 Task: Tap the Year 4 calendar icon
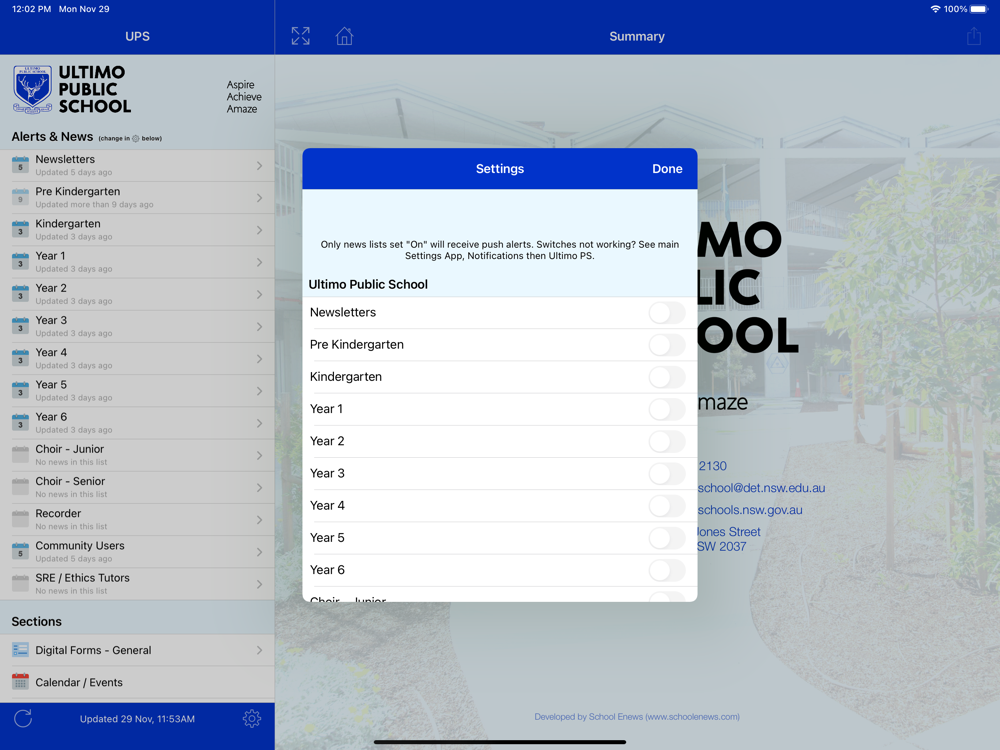pos(20,358)
